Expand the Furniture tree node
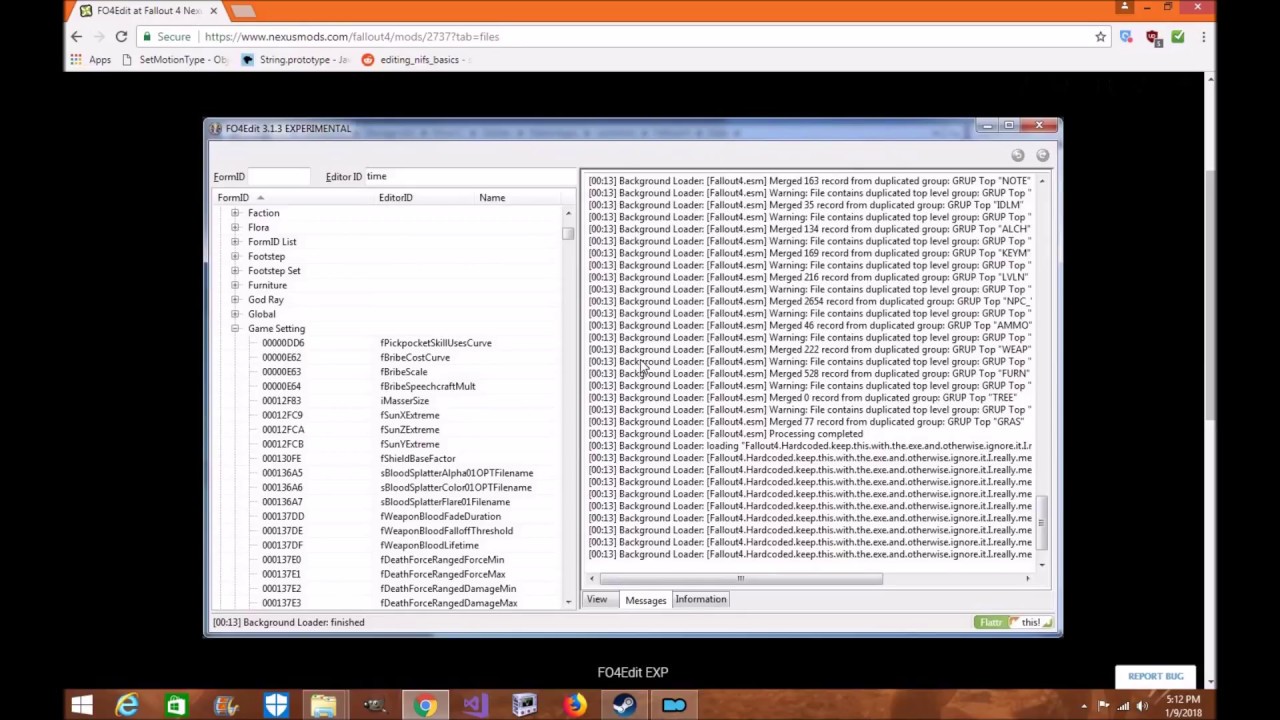Viewport: 1280px width, 720px height. point(235,285)
